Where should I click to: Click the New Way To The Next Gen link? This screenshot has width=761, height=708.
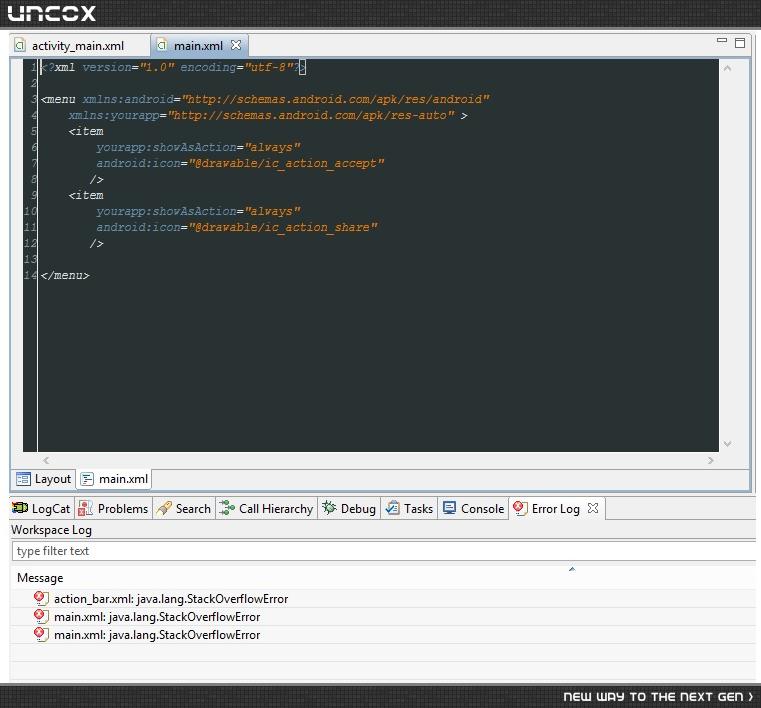[x=658, y=697]
